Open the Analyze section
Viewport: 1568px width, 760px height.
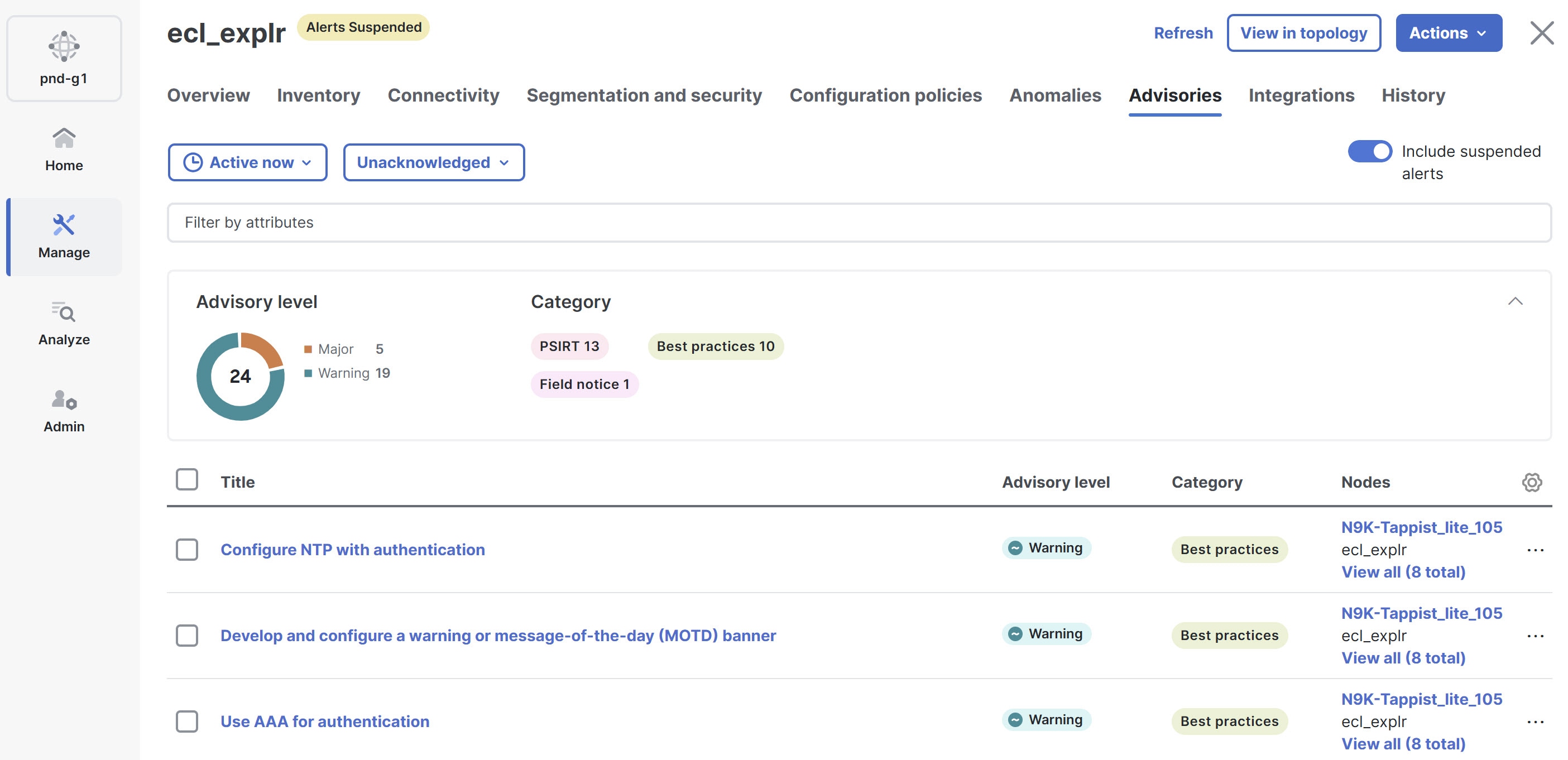pyautogui.click(x=64, y=324)
